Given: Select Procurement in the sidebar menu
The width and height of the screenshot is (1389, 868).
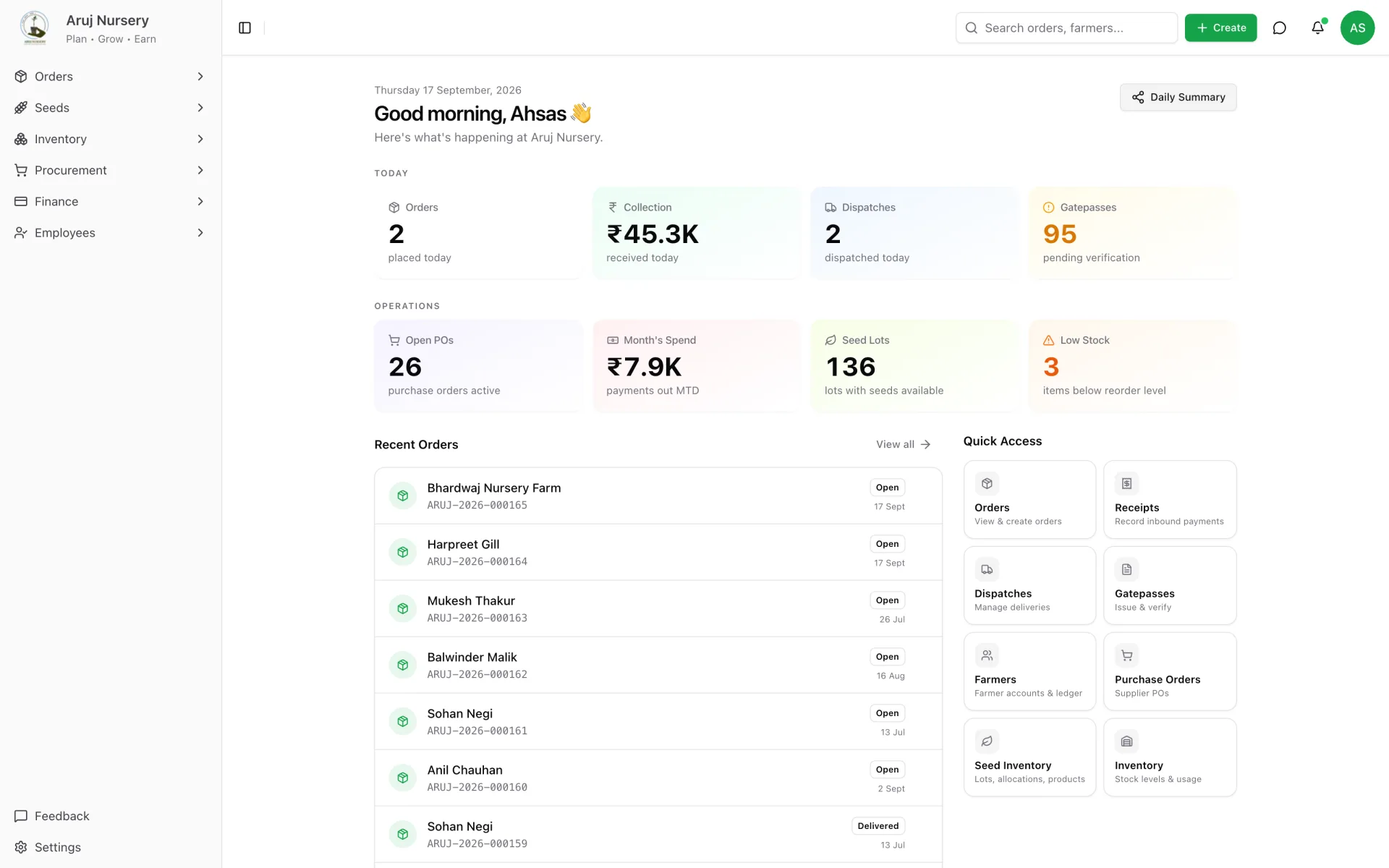Looking at the screenshot, I should (x=111, y=170).
